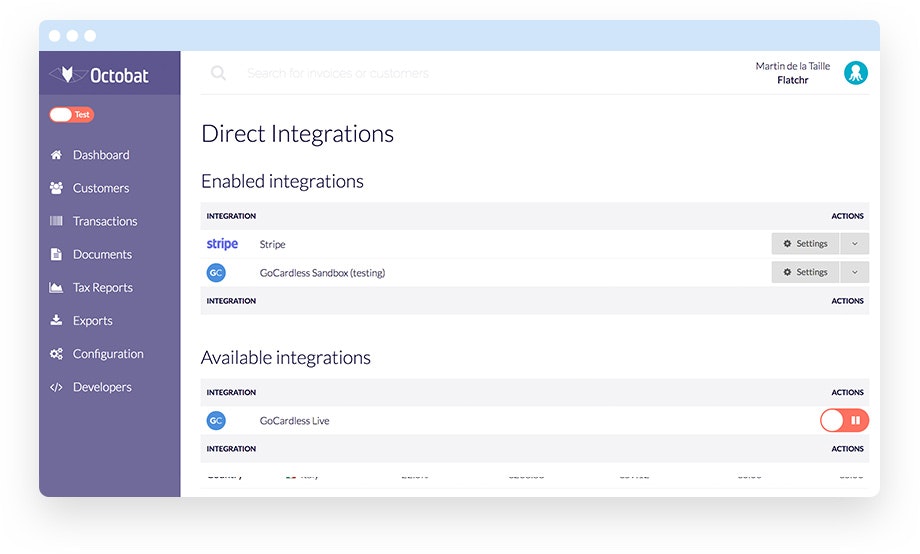
Task: Click the Configuration gears icon
Action: click(x=56, y=354)
